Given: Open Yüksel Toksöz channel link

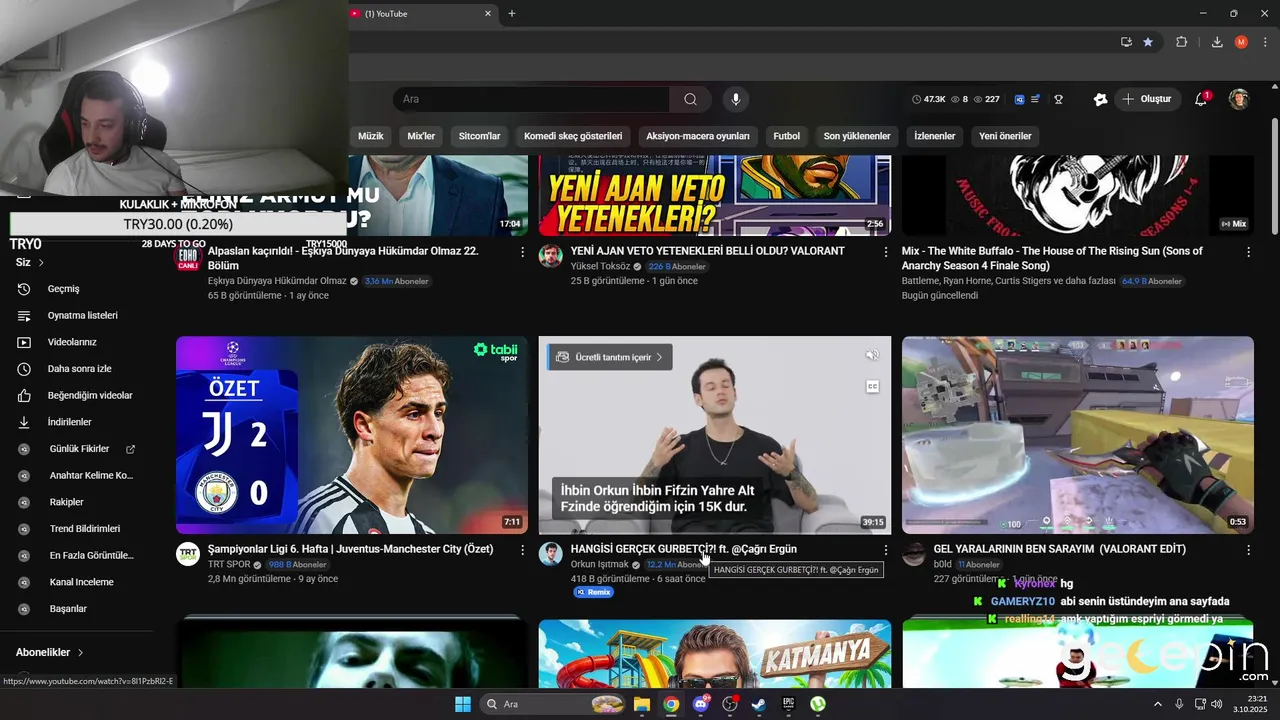Looking at the screenshot, I should pyautogui.click(x=600, y=266).
